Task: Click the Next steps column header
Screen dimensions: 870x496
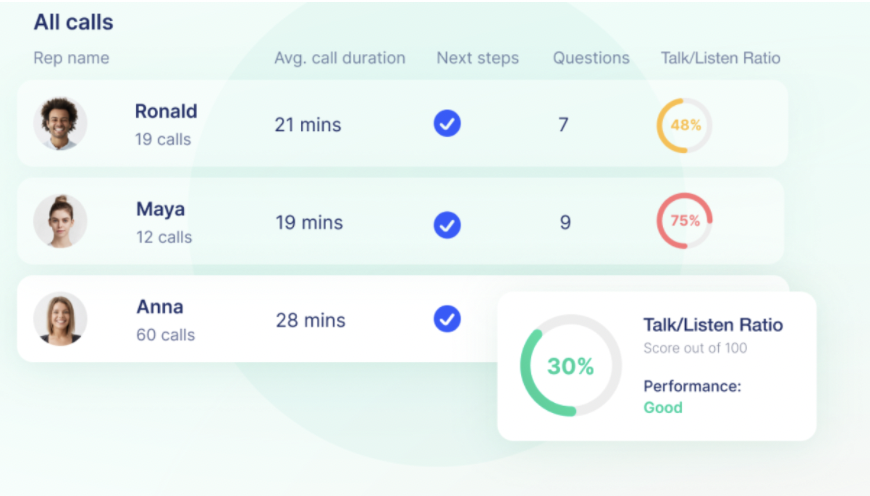Action: (x=478, y=58)
